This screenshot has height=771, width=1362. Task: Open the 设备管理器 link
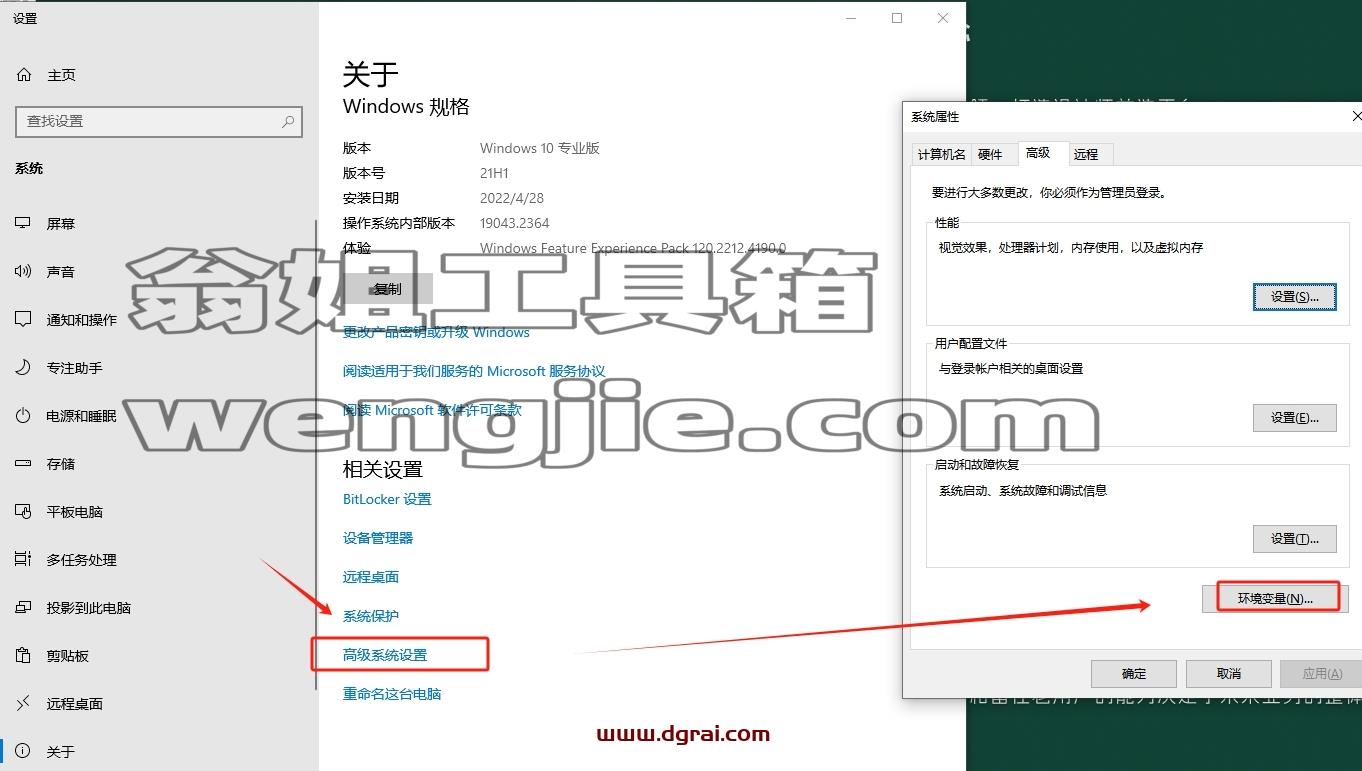pyautogui.click(x=378, y=538)
